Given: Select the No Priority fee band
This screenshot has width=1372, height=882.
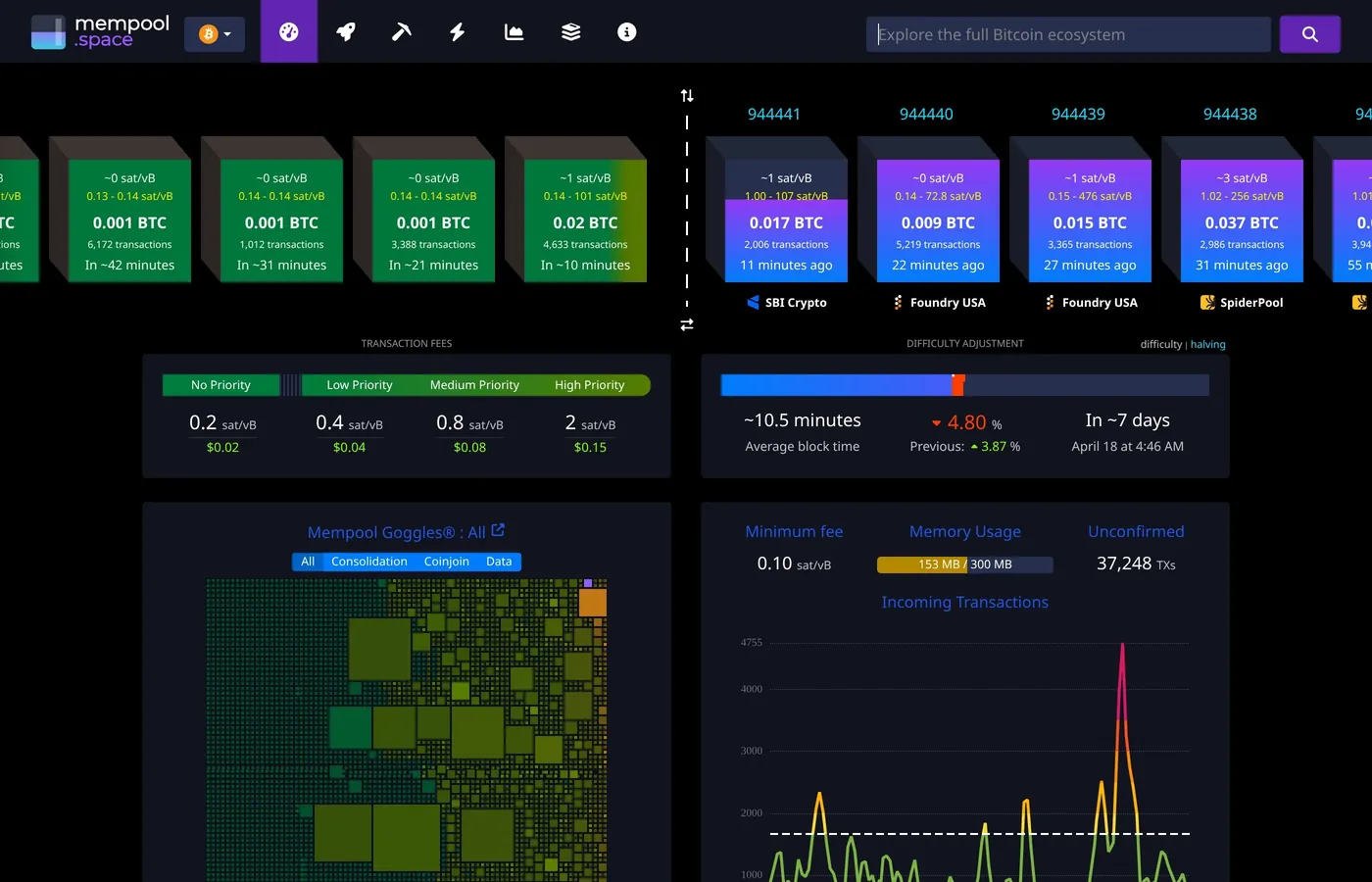Looking at the screenshot, I should (x=220, y=385).
